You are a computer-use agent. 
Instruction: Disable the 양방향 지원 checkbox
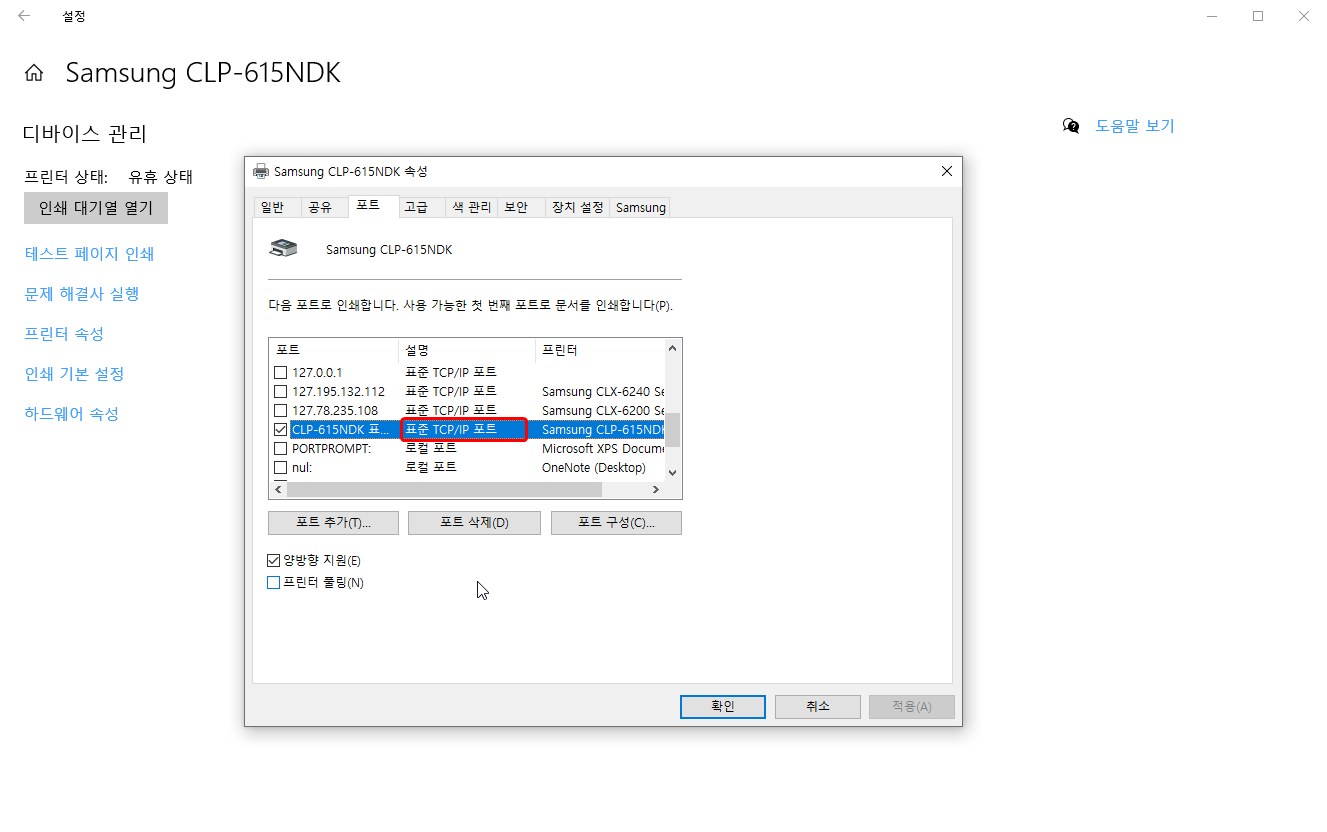[x=274, y=560]
